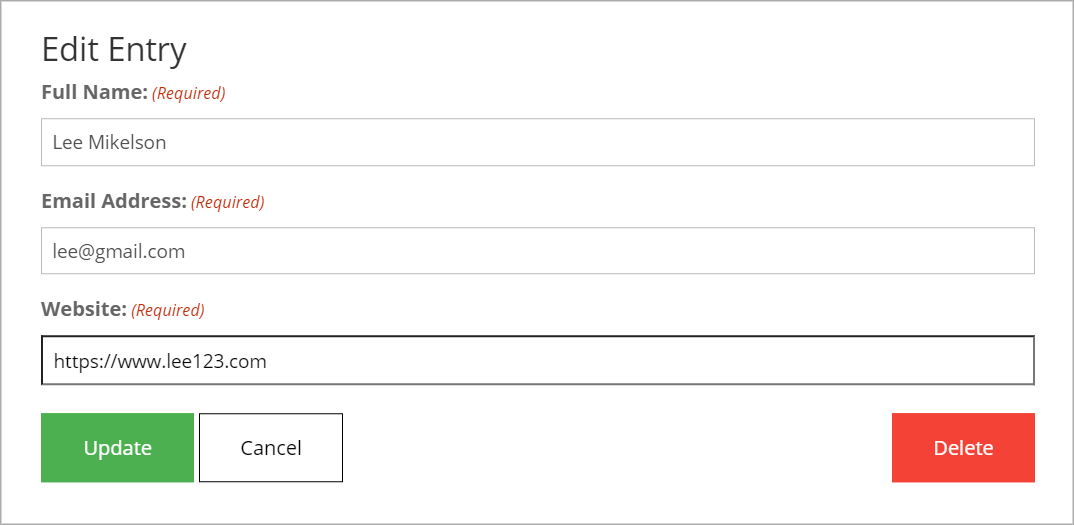Click "(Required)" next to Full Name

[189, 93]
